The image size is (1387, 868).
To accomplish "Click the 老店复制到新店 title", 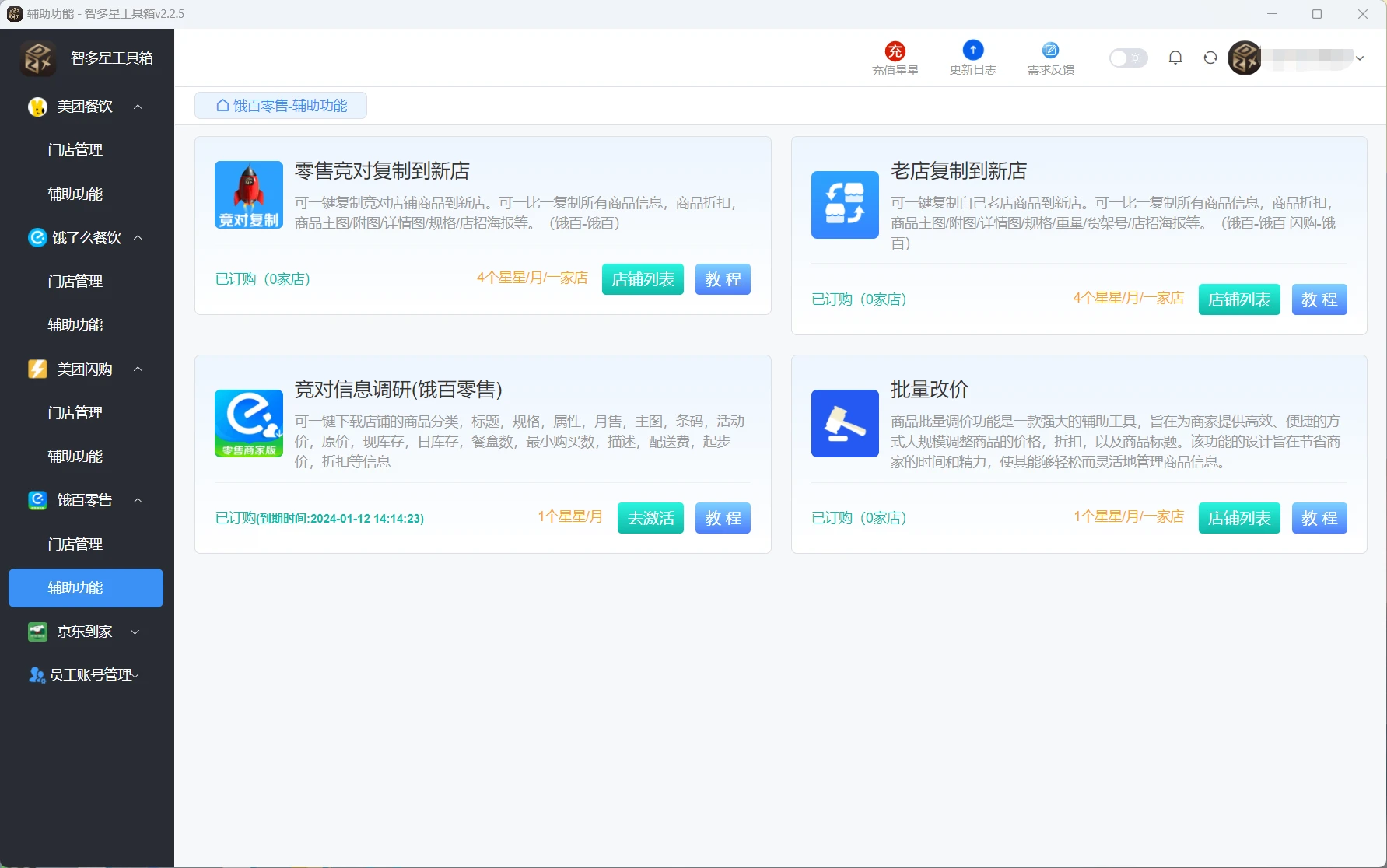I will point(958,171).
